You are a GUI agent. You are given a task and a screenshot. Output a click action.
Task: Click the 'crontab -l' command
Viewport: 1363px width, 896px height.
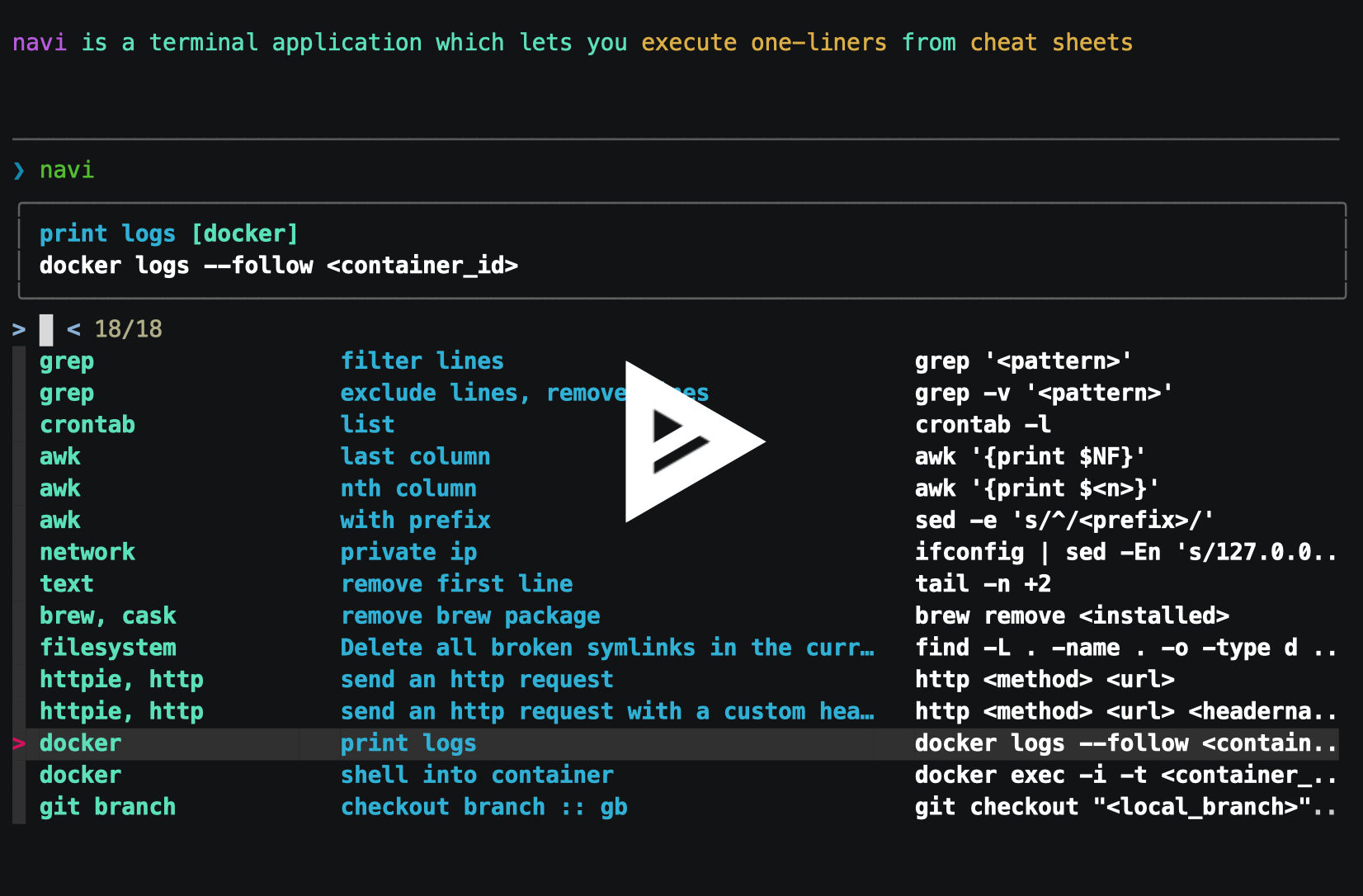(983, 425)
